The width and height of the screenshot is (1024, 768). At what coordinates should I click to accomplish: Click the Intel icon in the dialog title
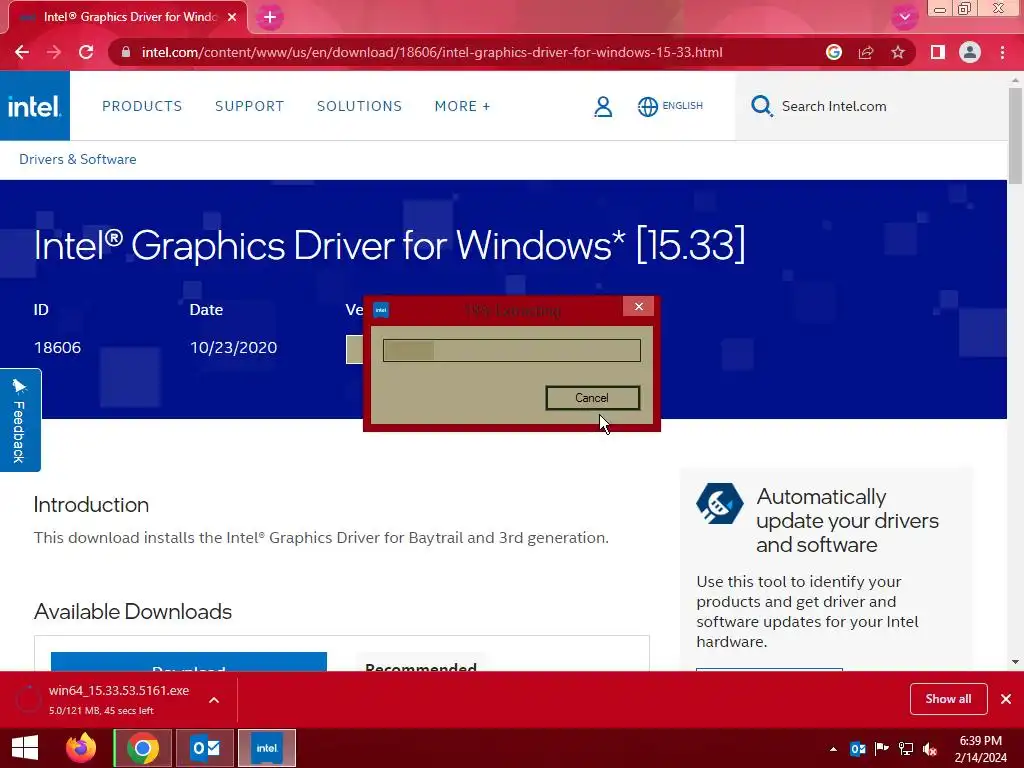381,310
